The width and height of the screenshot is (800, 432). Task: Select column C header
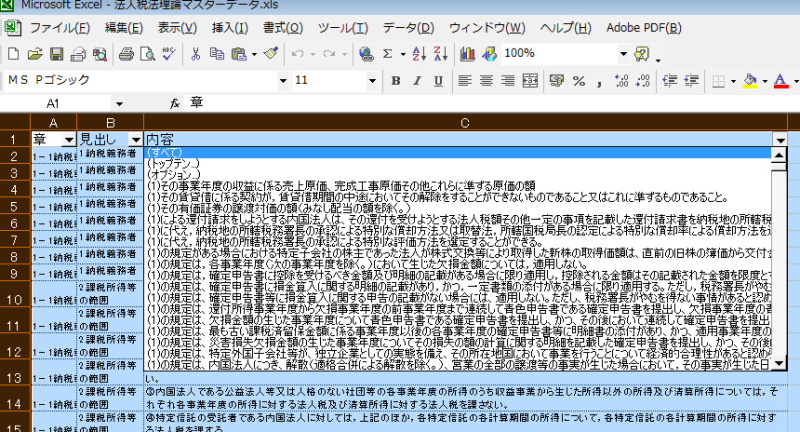coord(465,123)
